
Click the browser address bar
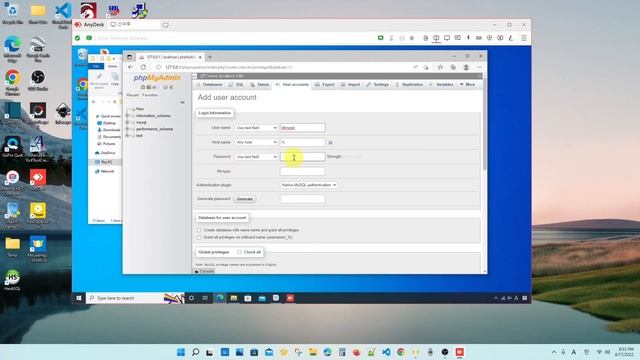[282, 67]
